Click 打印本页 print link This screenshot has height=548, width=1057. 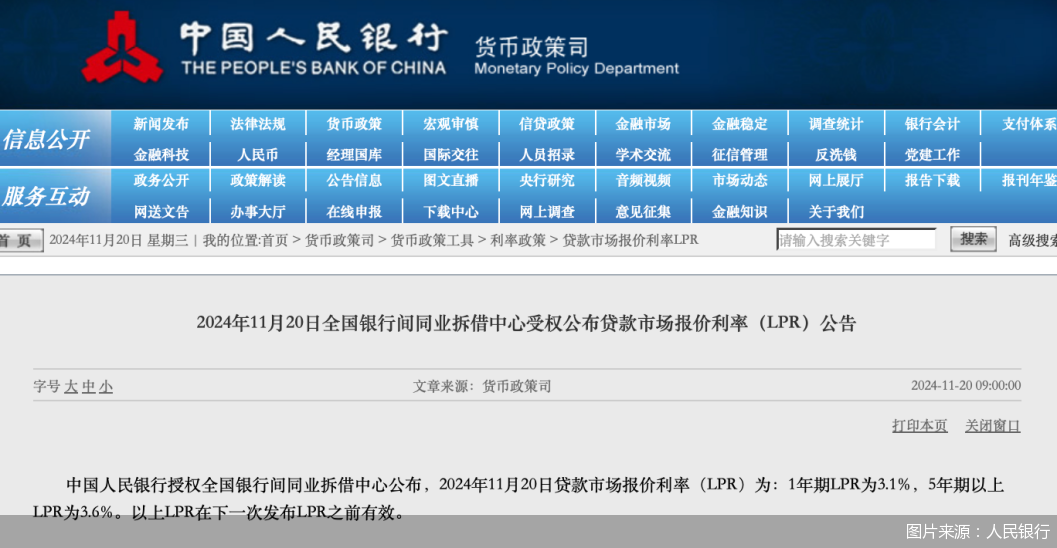point(919,425)
